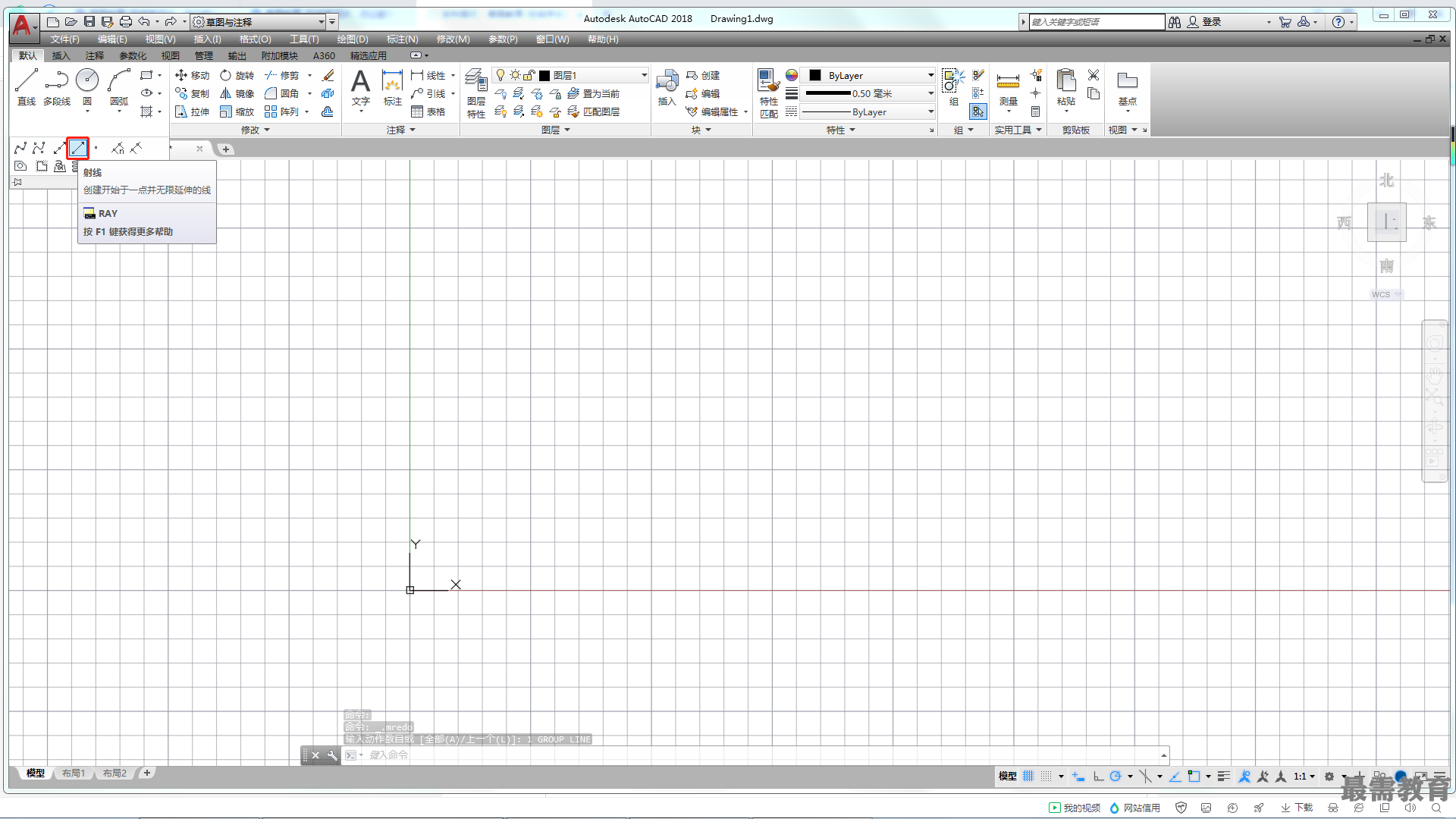1456x819 pixels.
Task: Expand the 图层 panel
Action: tap(556, 130)
